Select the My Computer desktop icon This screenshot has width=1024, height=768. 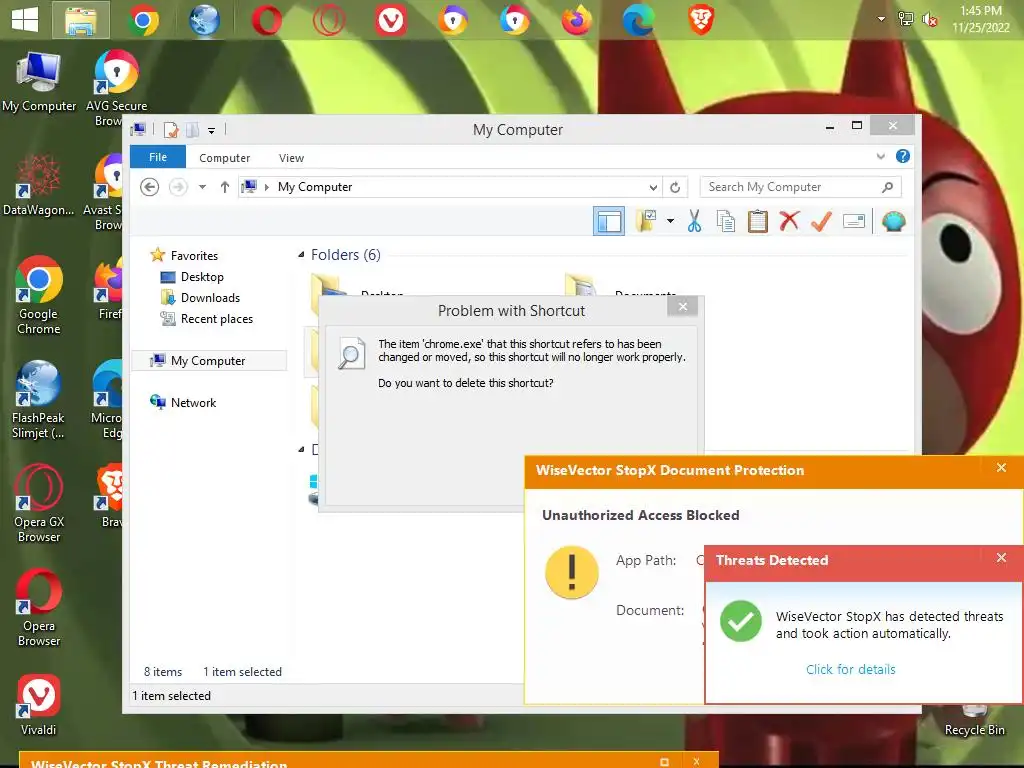[39, 82]
